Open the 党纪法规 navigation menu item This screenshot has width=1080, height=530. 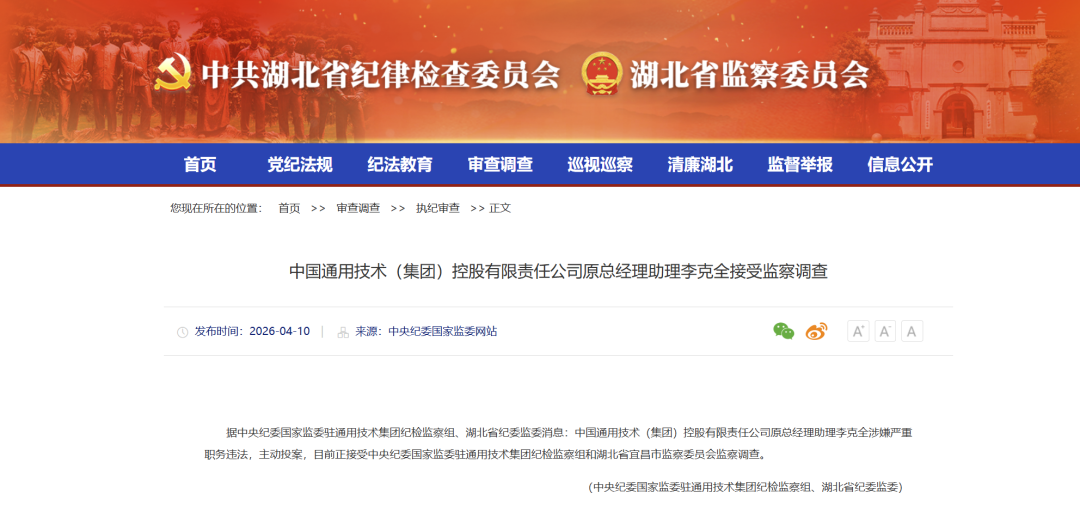click(300, 165)
